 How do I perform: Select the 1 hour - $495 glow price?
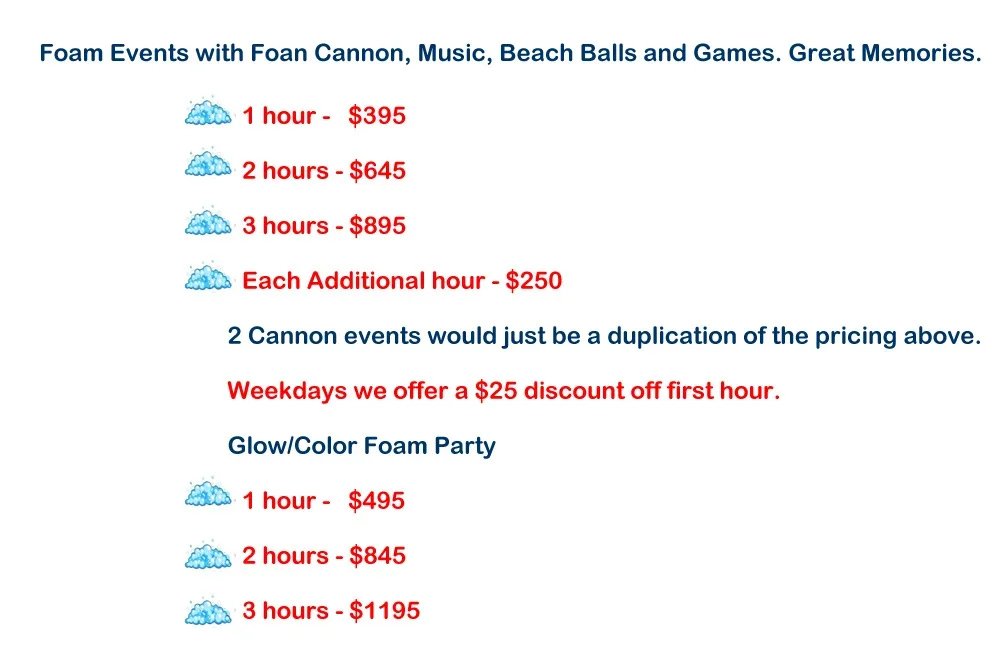[x=324, y=501]
